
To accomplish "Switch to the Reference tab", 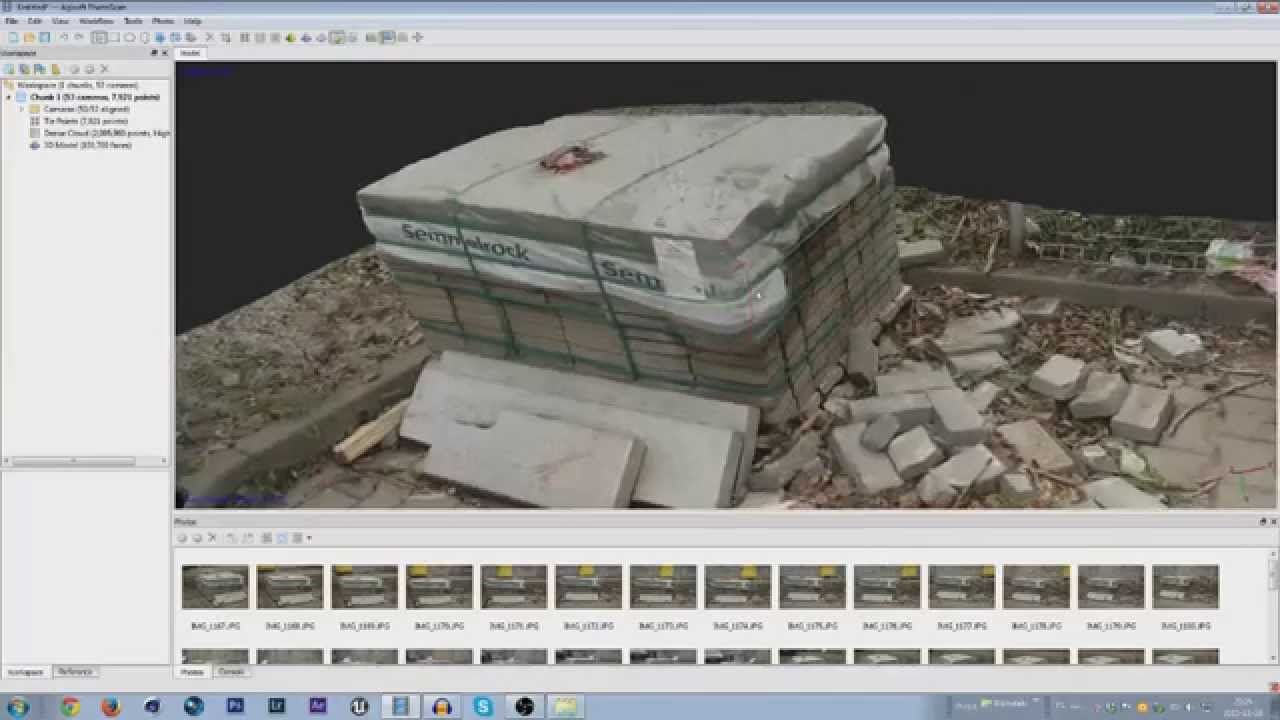I will point(75,672).
